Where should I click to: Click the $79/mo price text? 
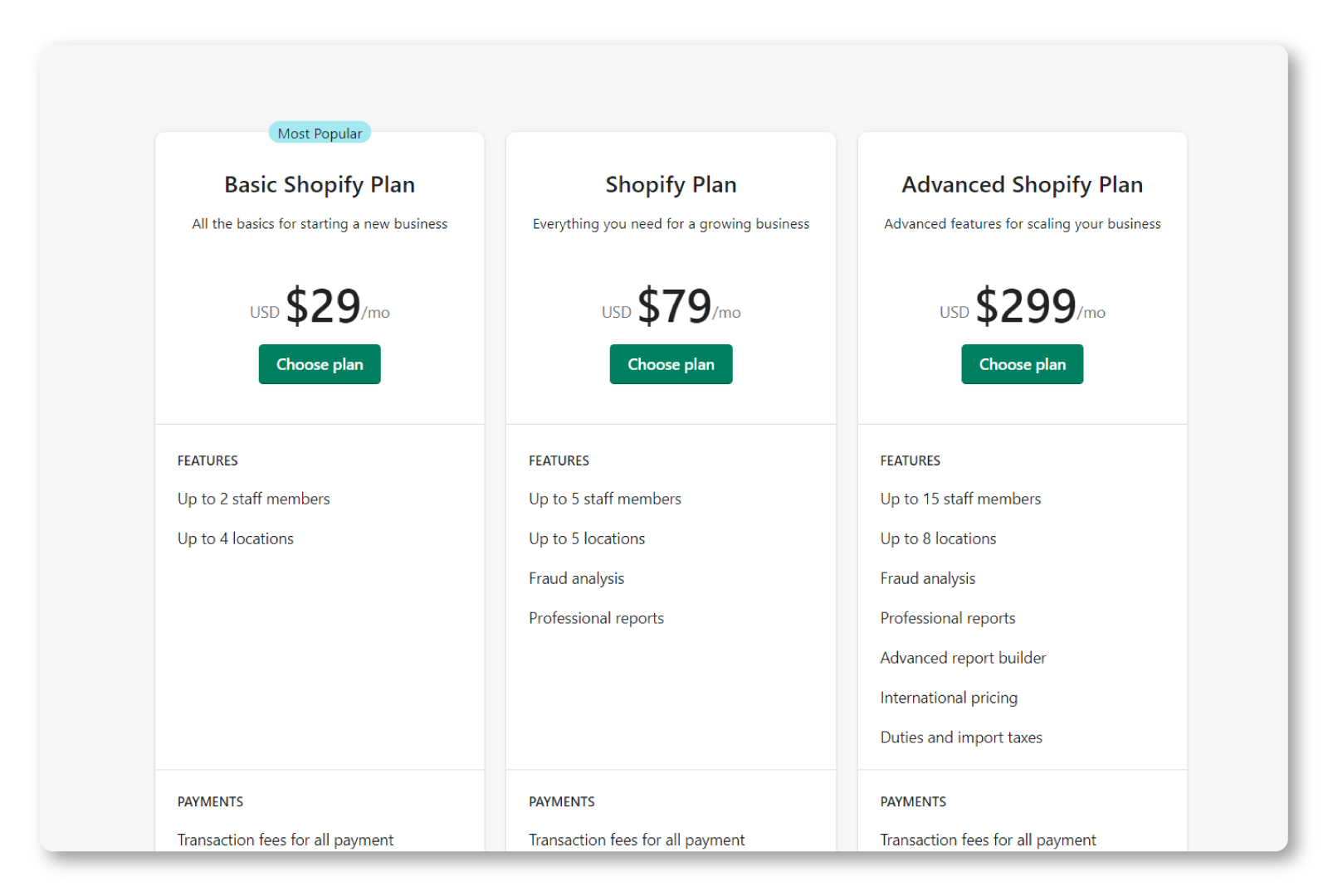(x=675, y=306)
